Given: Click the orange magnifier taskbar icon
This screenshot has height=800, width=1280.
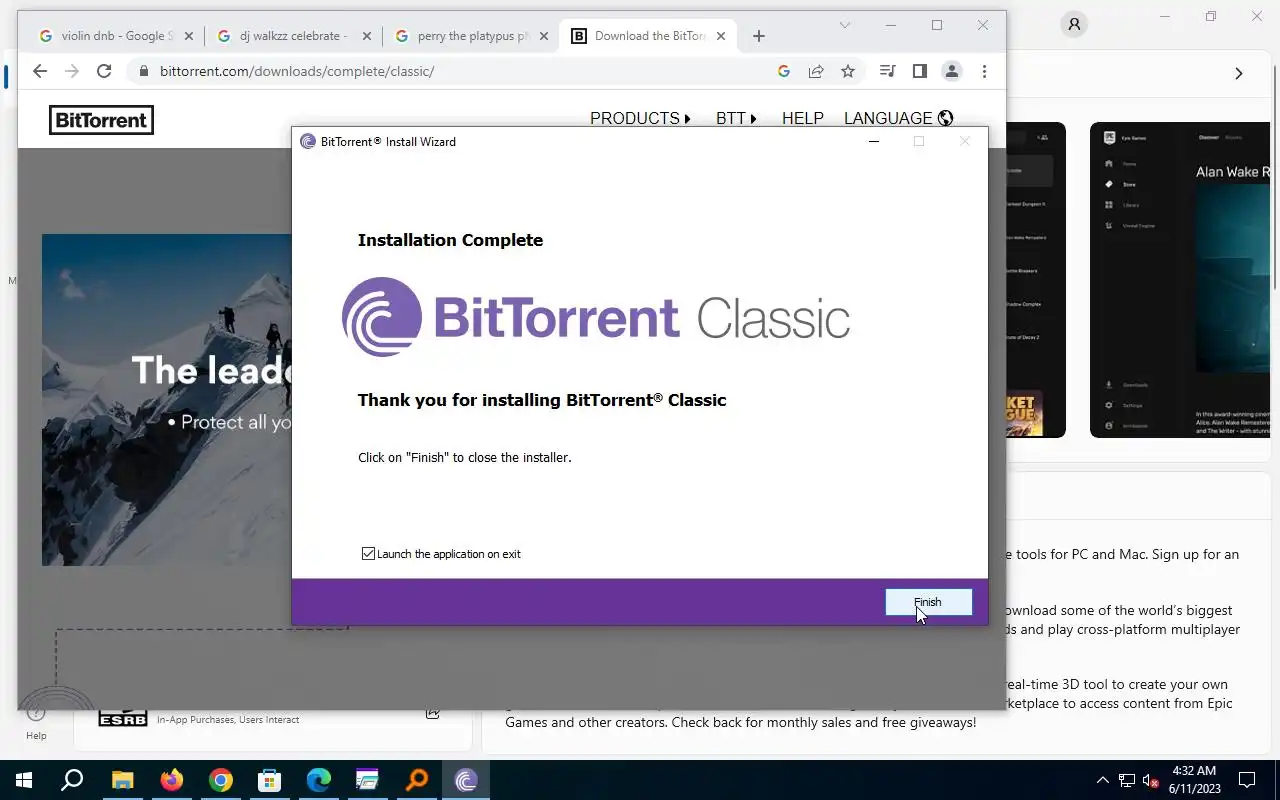Looking at the screenshot, I should (x=417, y=780).
